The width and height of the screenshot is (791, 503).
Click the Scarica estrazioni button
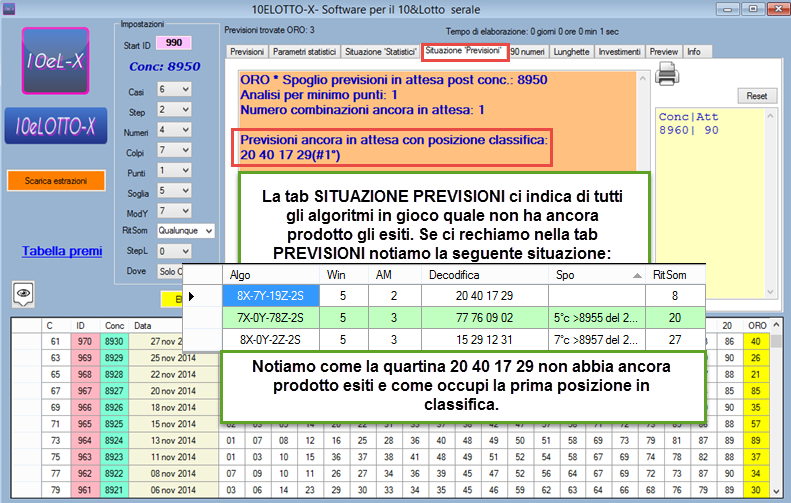tap(56, 181)
